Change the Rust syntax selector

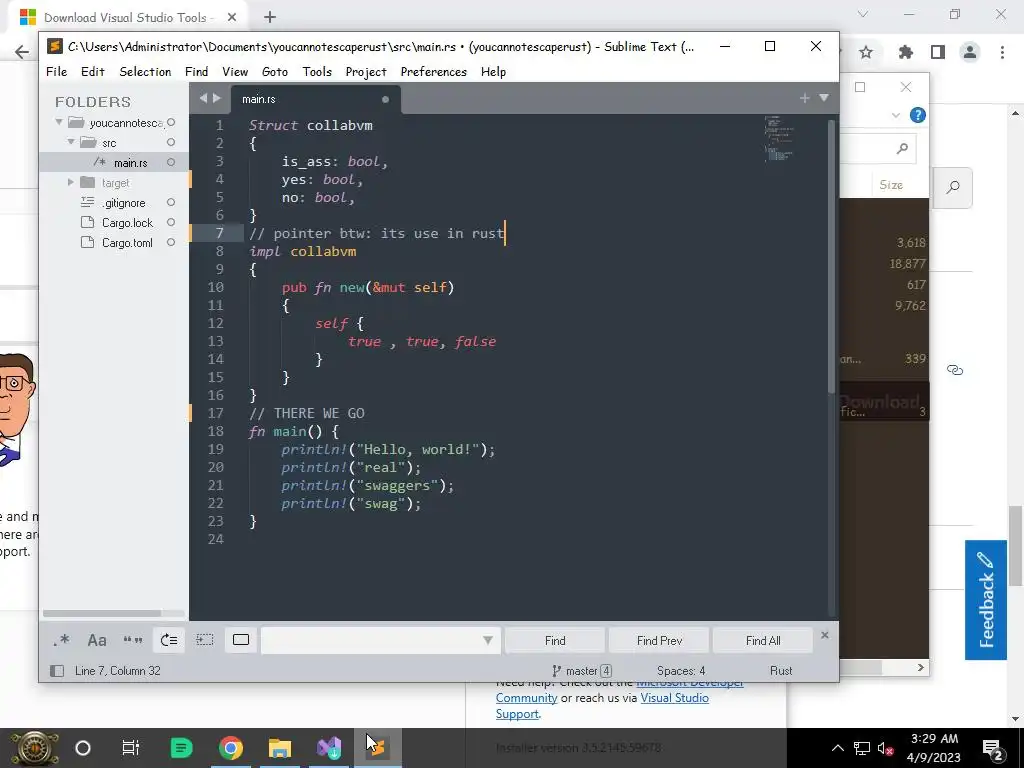(x=780, y=671)
